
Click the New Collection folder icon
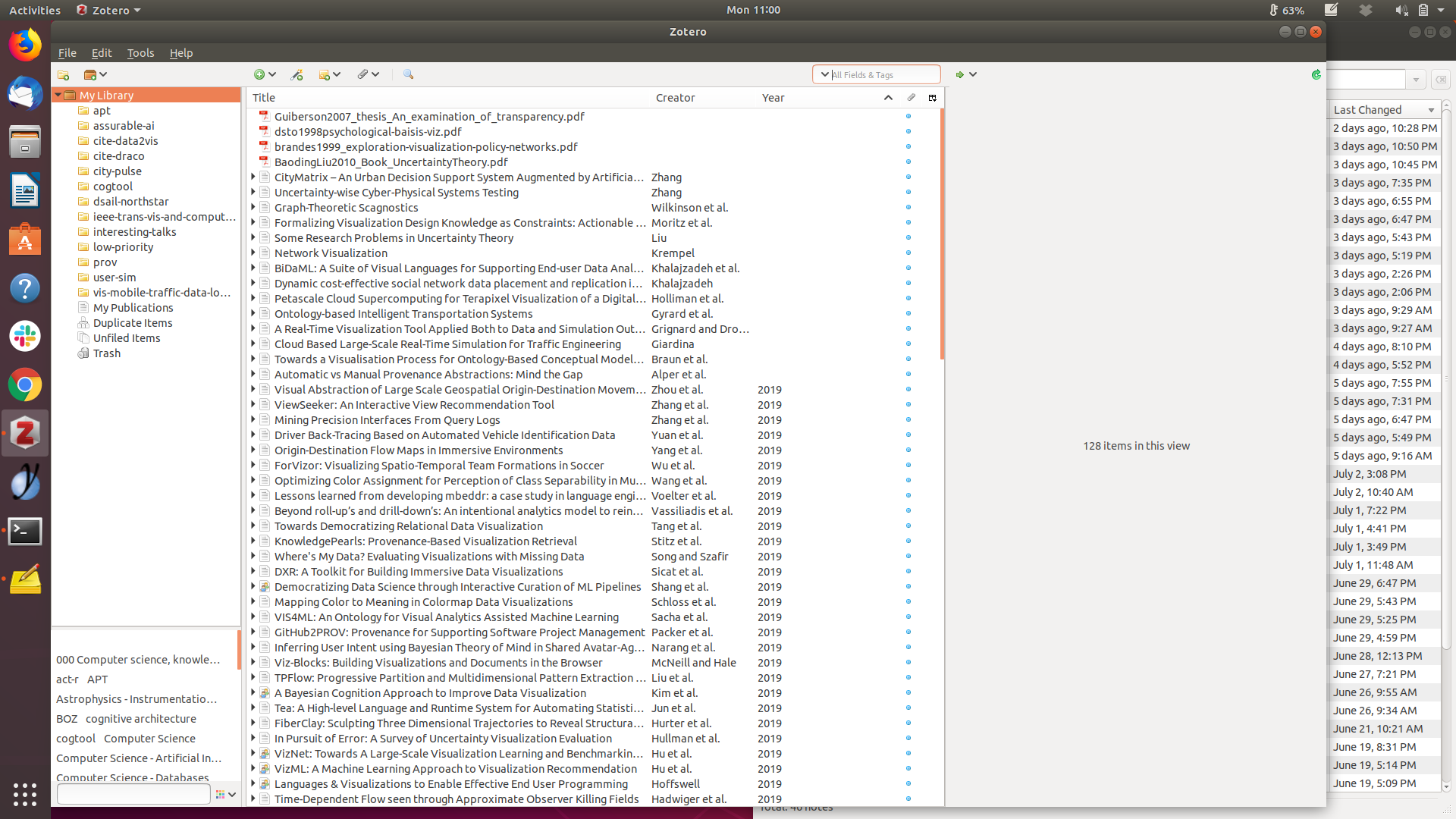tap(64, 74)
